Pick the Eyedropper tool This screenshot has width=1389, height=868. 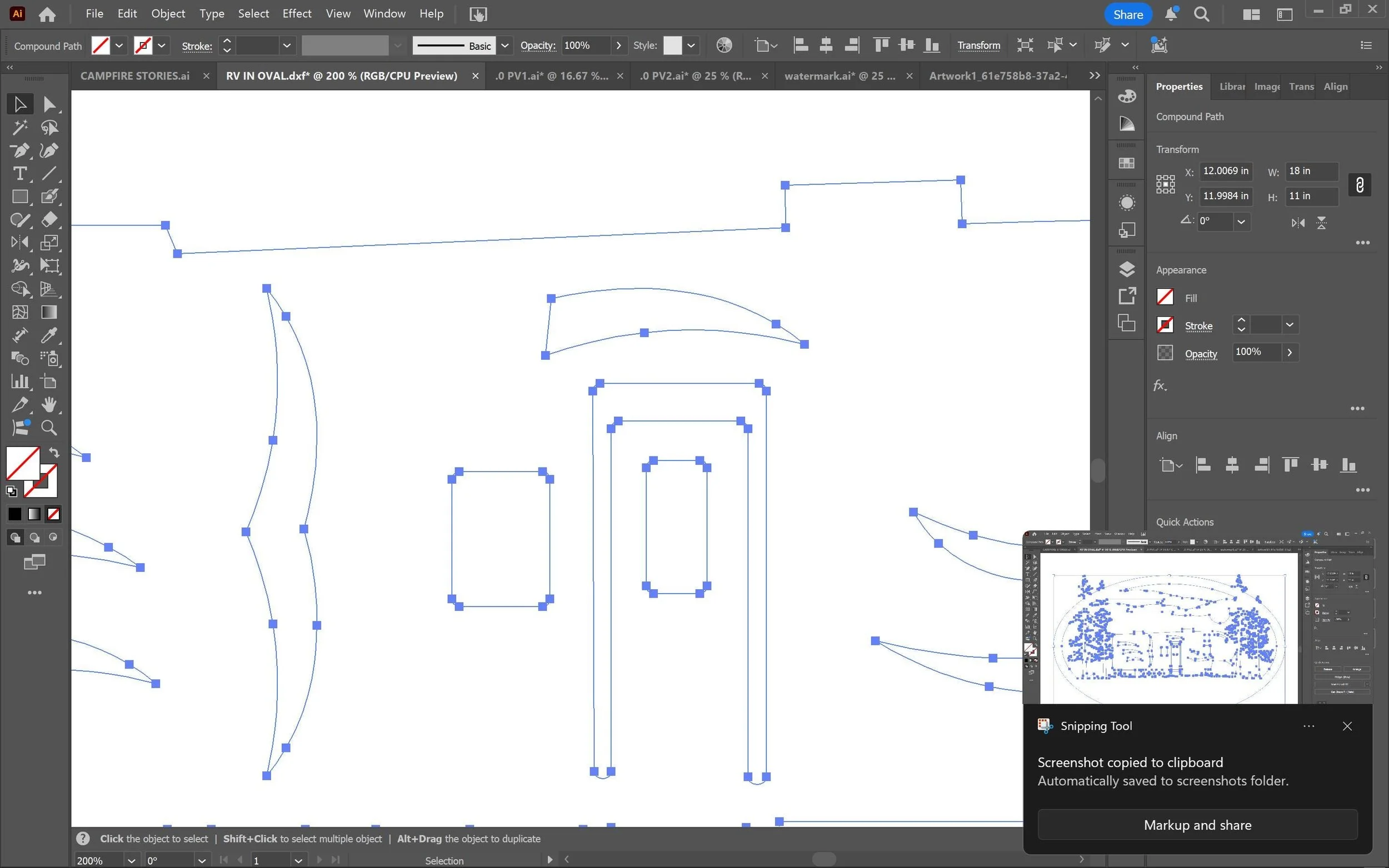tap(49, 335)
